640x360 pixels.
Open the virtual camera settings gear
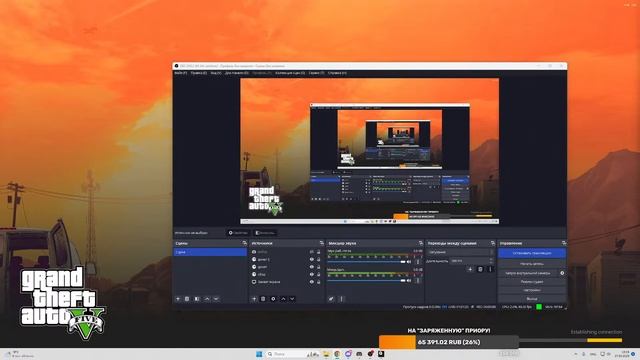pyautogui.click(x=562, y=273)
